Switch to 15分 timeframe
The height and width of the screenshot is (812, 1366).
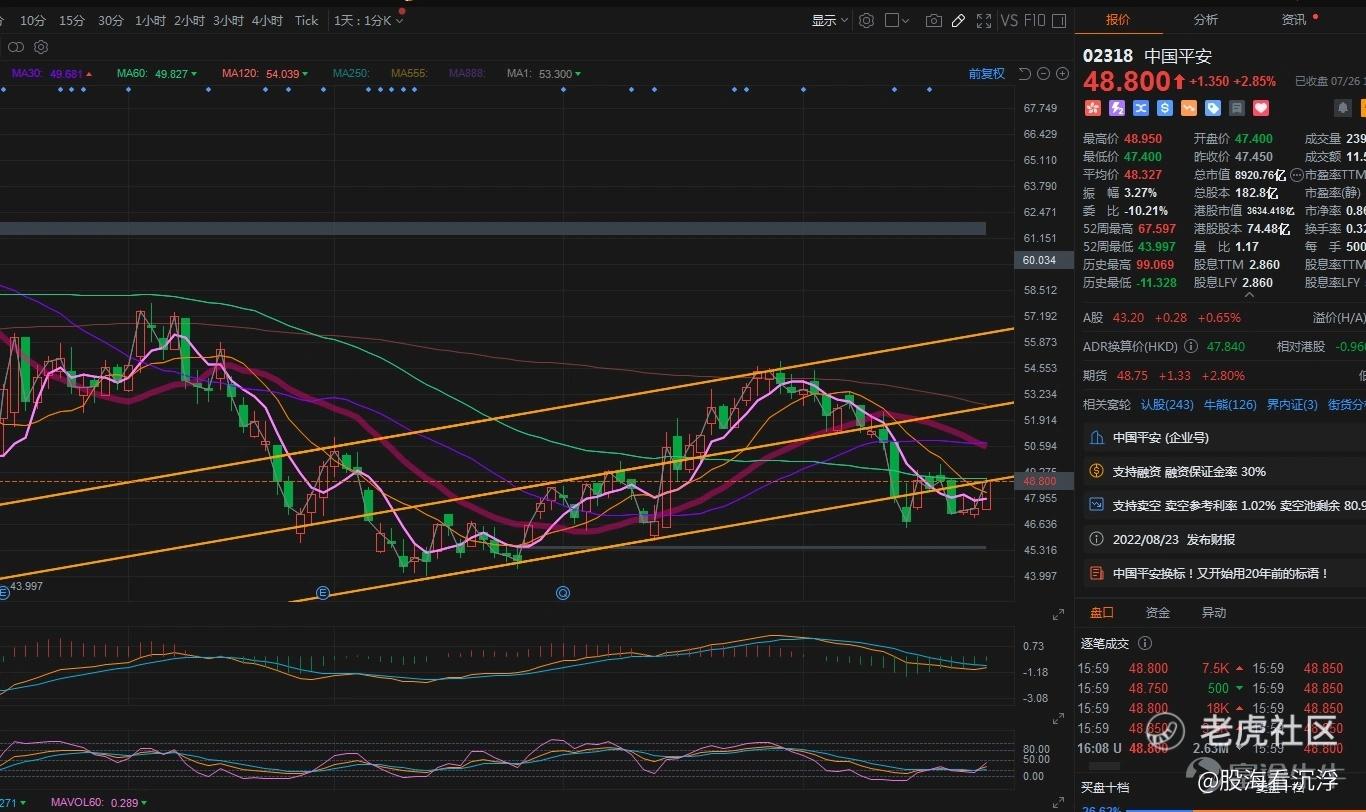click(72, 20)
